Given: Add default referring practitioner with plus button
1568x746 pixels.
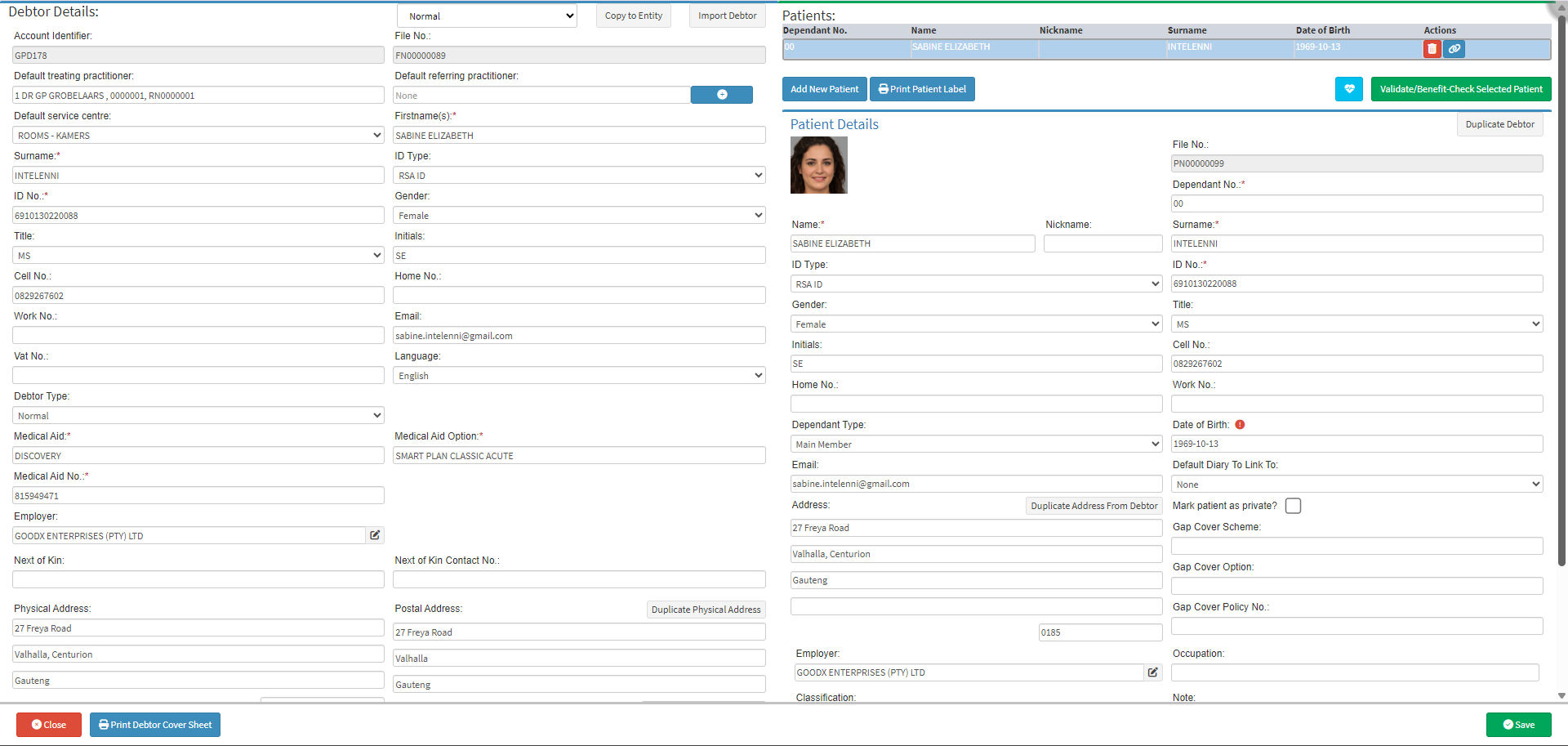Looking at the screenshot, I should coord(721,95).
